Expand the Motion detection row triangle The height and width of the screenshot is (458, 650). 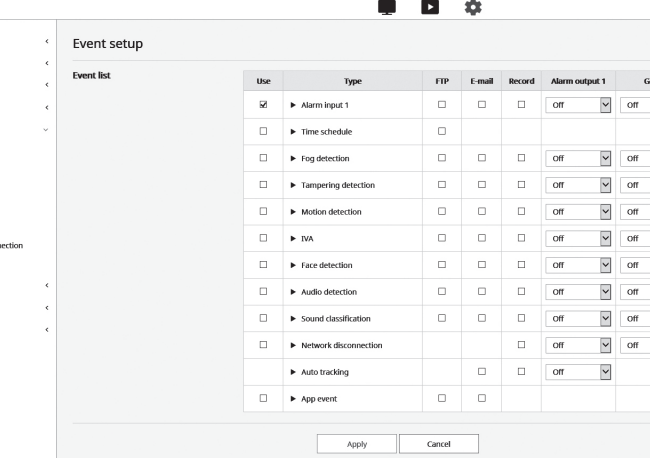[x=293, y=212]
